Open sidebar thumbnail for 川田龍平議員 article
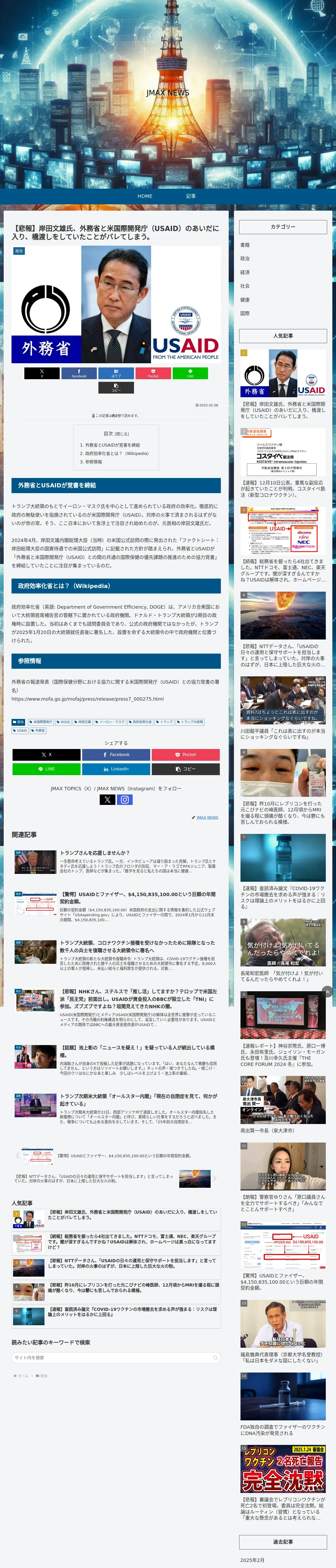Viewport: 336px width, 1568px height. [283, 701]
